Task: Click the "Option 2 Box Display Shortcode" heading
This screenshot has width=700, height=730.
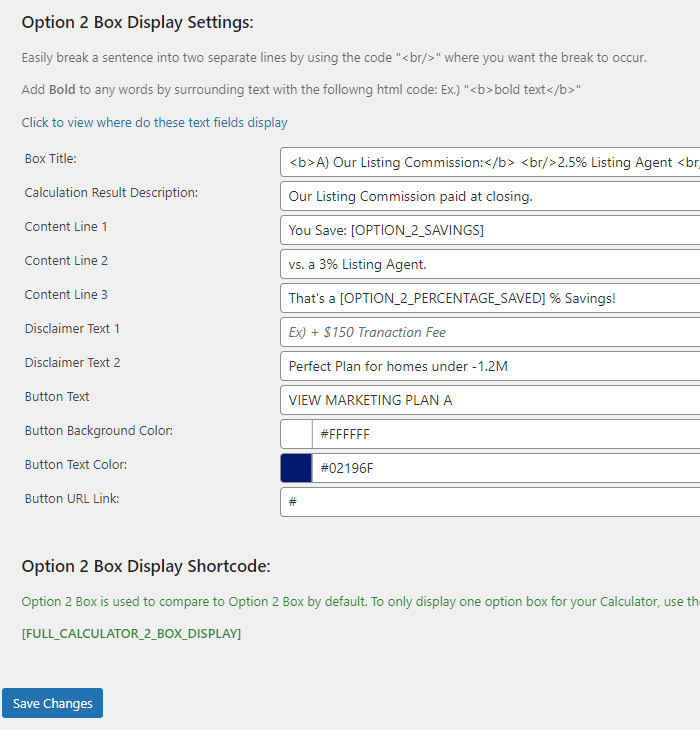Action: coord(146,567)
